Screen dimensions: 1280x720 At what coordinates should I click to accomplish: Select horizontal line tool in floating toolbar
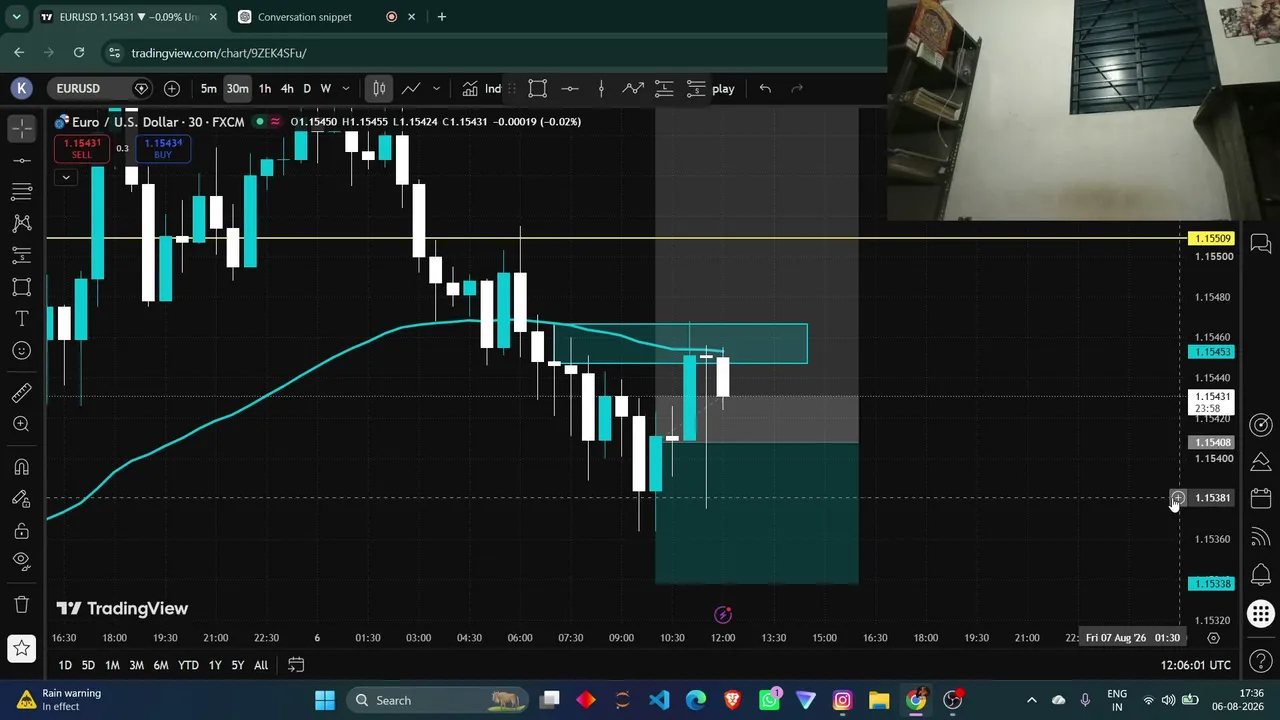(570, 89)
